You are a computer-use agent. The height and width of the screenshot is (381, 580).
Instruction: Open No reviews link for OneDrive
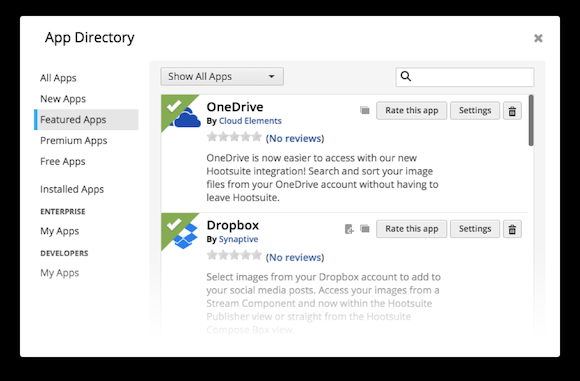click(x=295, y=138)
